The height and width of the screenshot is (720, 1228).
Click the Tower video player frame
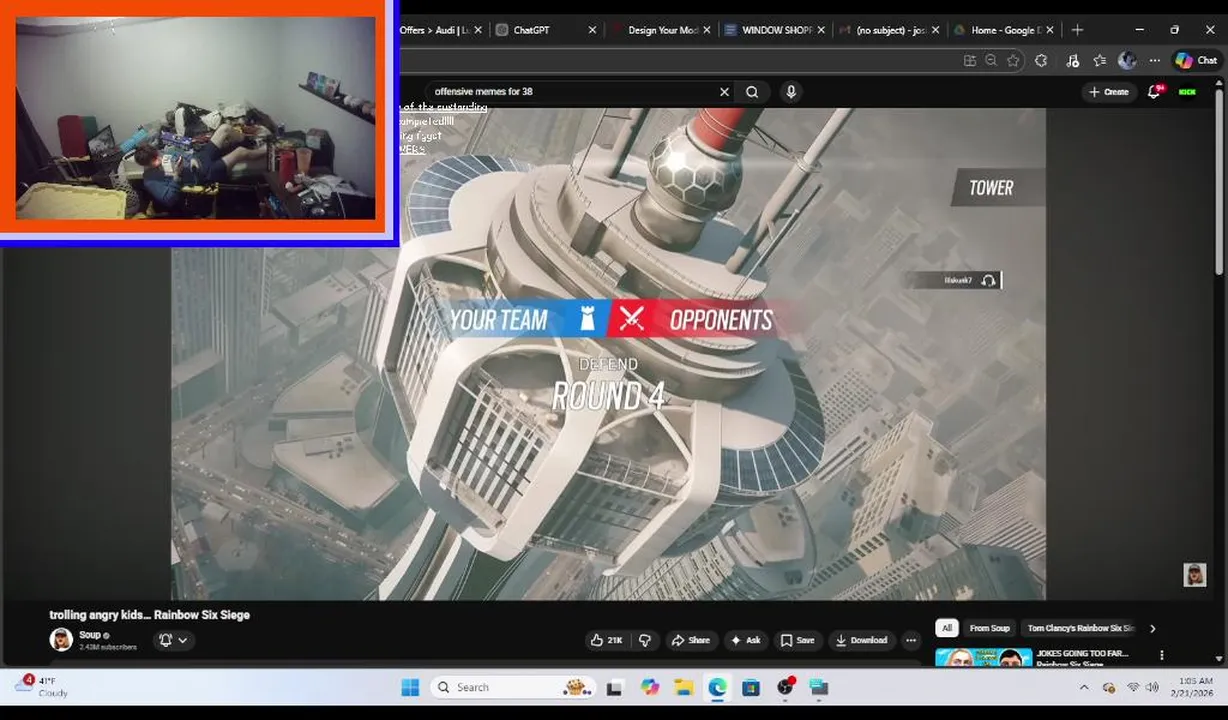[608, 354]
